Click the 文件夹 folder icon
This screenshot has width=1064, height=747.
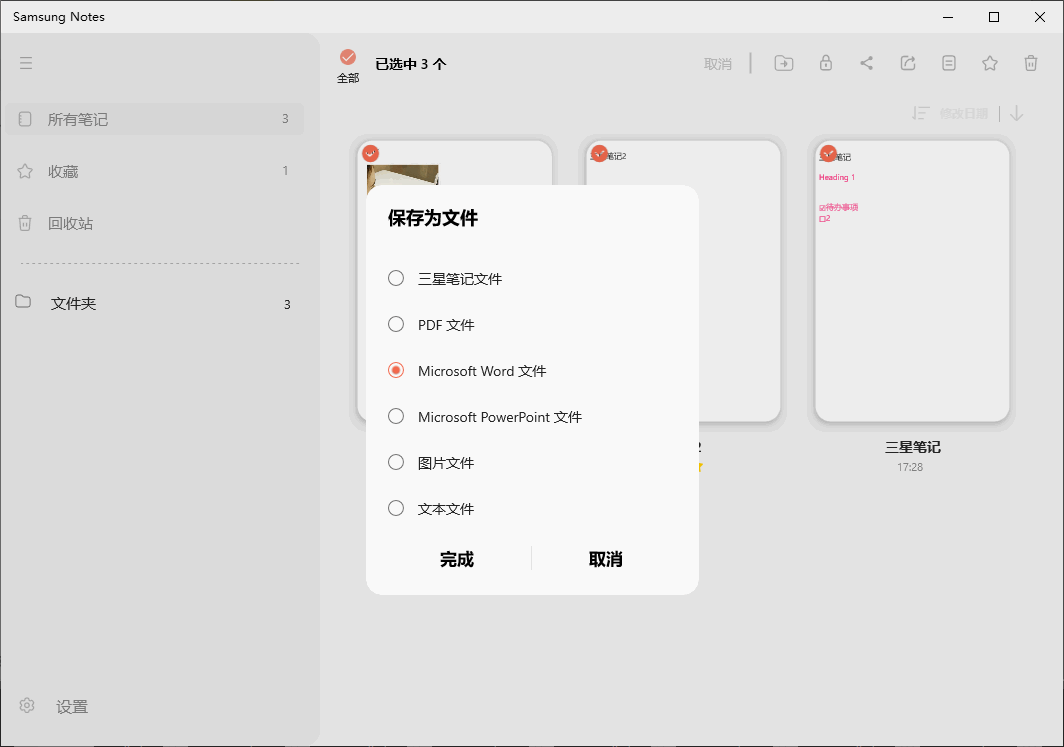[23, 301]
